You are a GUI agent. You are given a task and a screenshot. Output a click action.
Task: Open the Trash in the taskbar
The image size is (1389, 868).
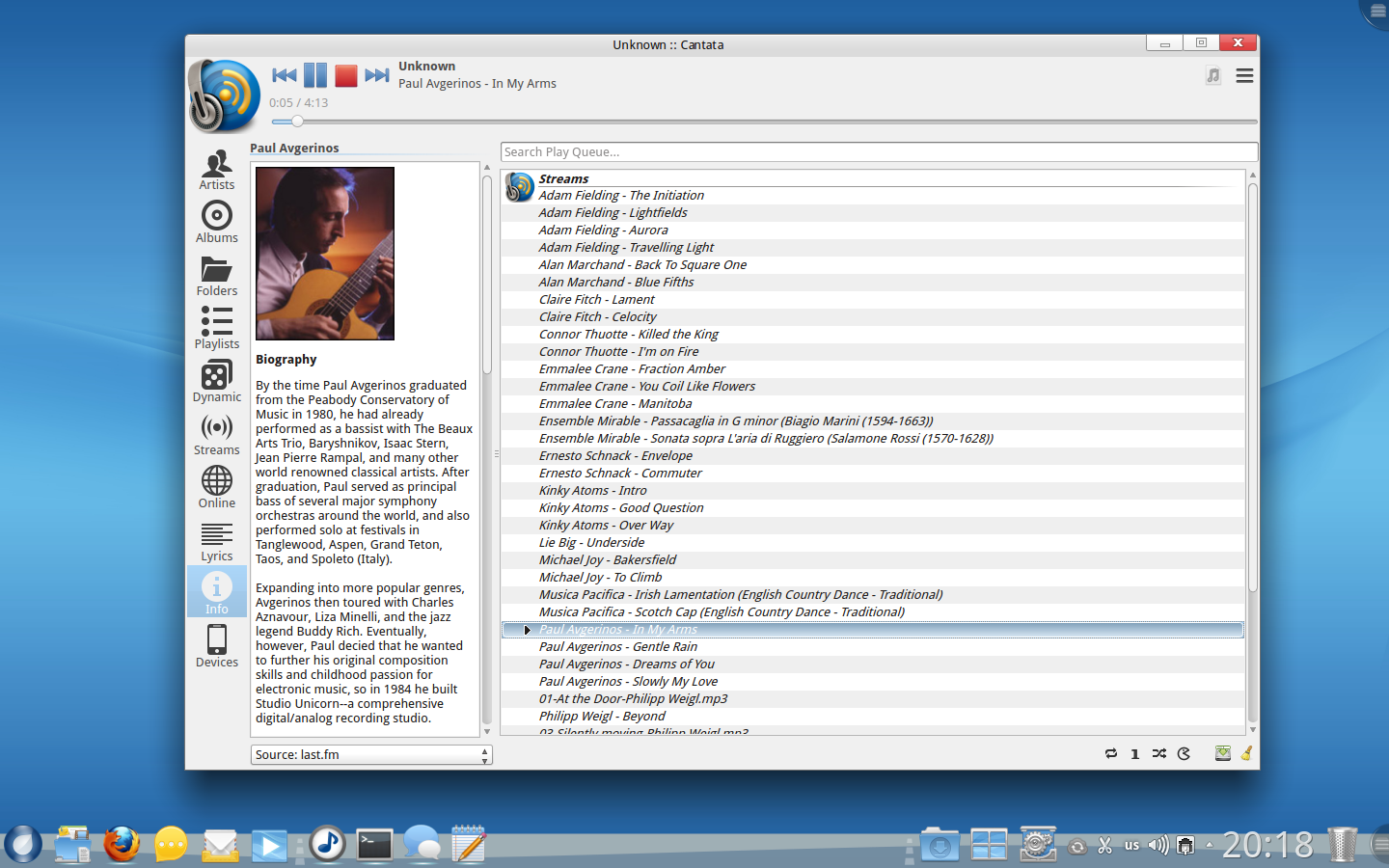1342,844
